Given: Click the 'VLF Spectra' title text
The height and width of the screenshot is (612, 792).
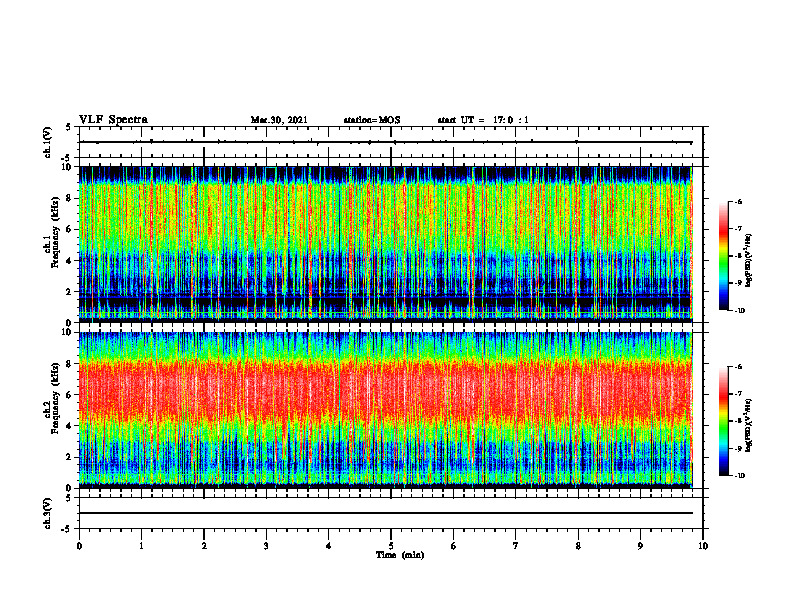Looking at the screenshot, I should click(x=113, y=120).
